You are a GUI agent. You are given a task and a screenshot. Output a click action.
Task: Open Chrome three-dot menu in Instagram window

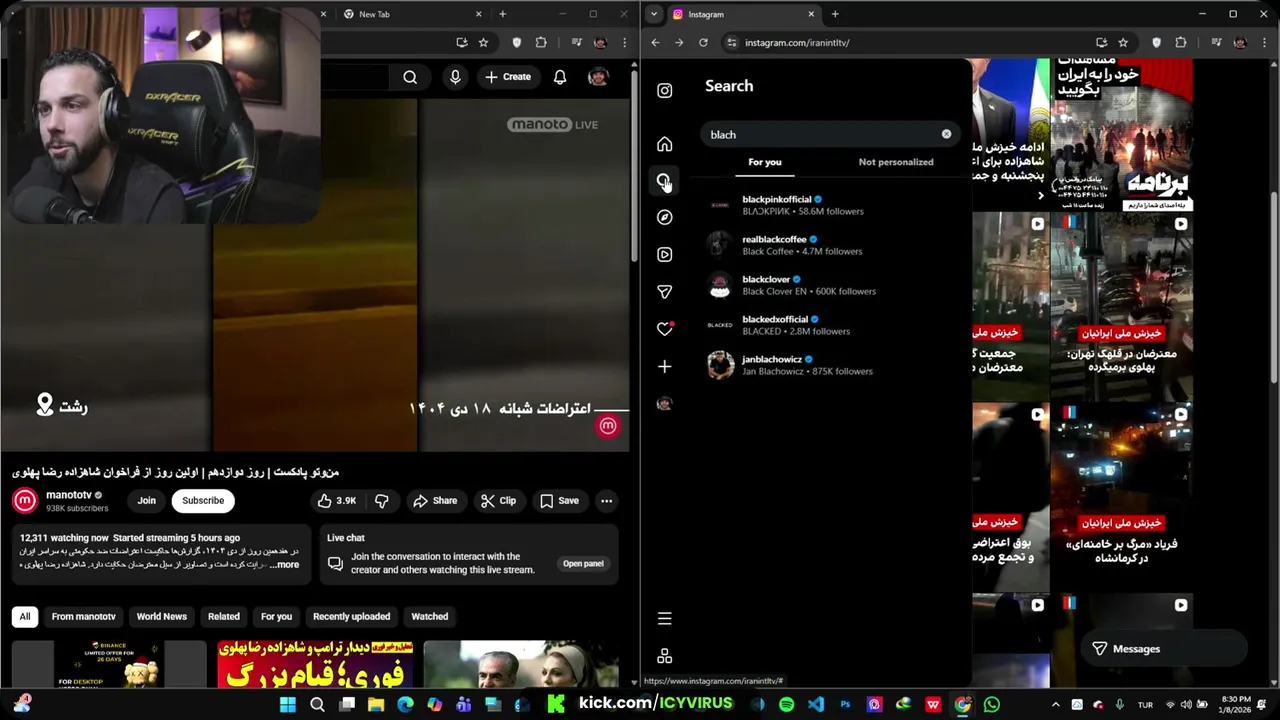coord(1264,43)
